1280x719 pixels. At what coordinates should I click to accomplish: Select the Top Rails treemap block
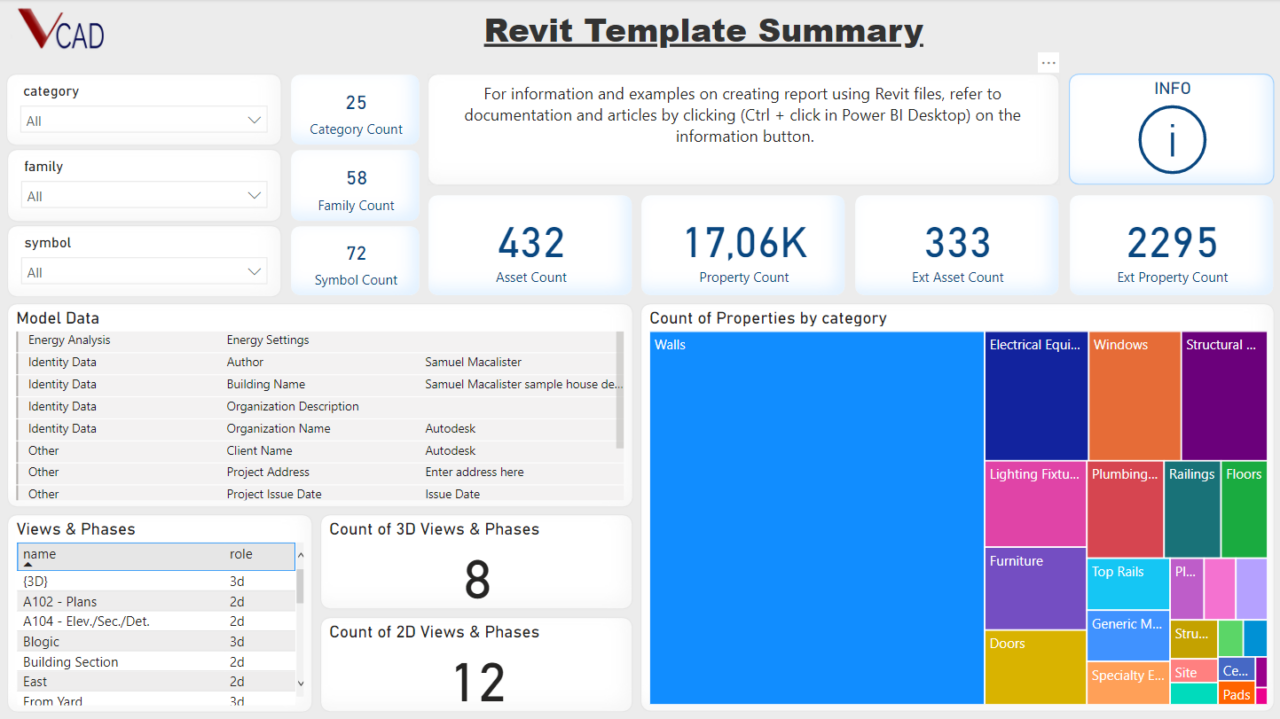coord(1128,583)
